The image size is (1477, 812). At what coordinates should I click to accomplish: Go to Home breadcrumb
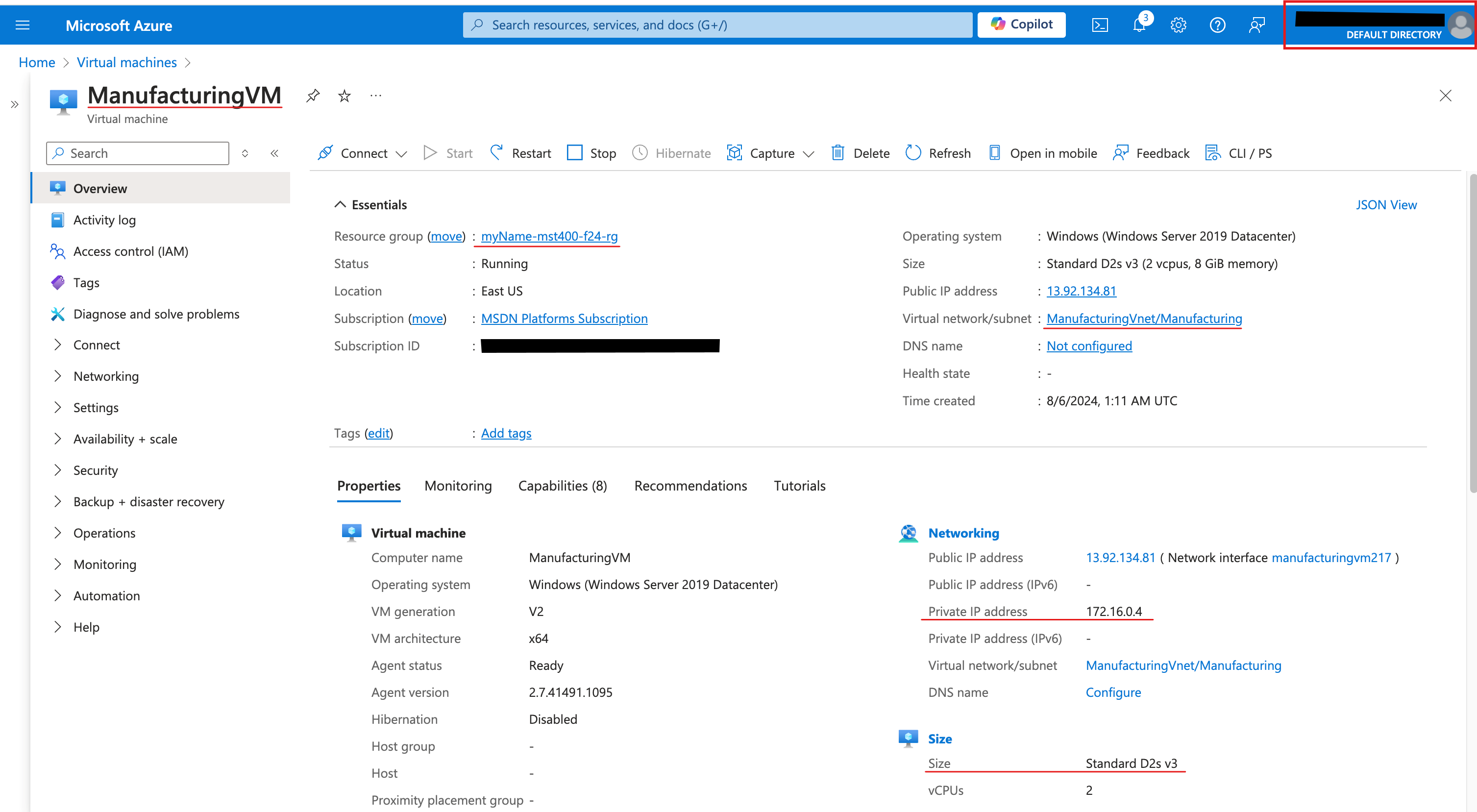click(x=37, y=62)
